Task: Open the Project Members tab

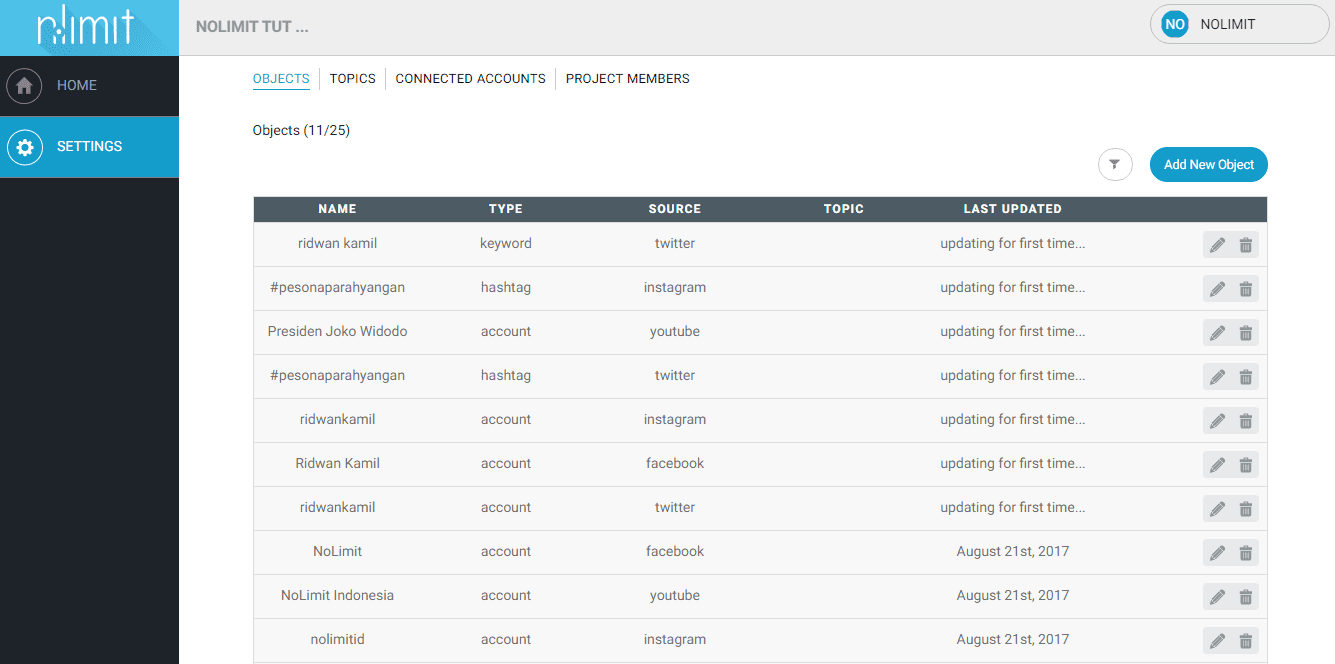Action: (628, 79)
